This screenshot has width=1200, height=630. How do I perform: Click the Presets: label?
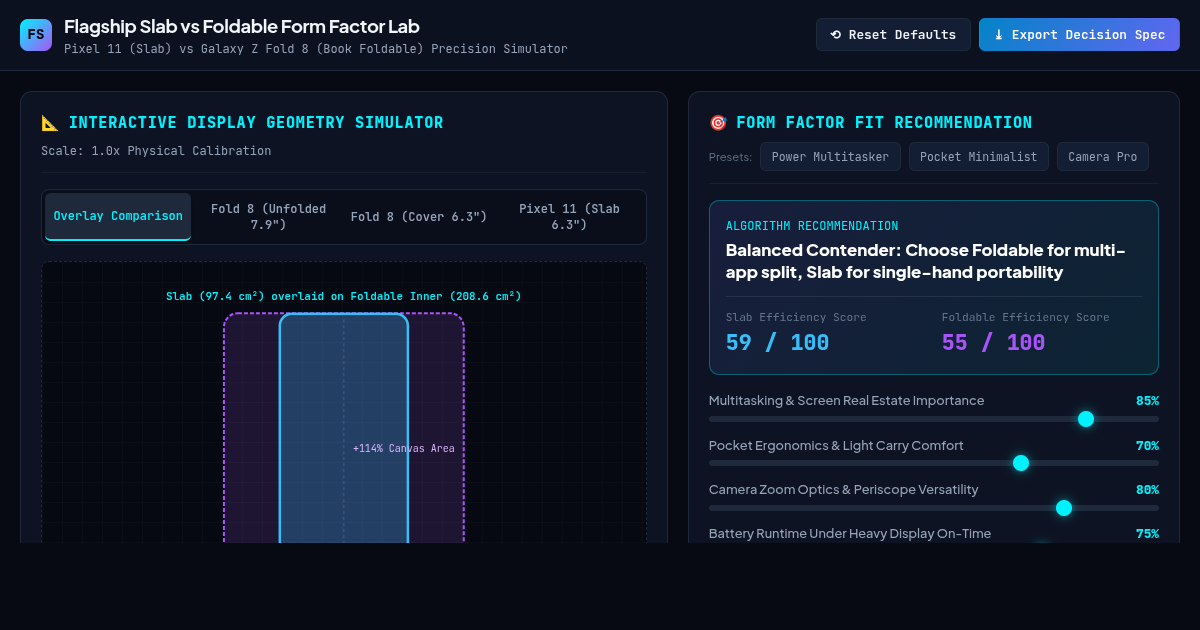[x=730, y=157]
